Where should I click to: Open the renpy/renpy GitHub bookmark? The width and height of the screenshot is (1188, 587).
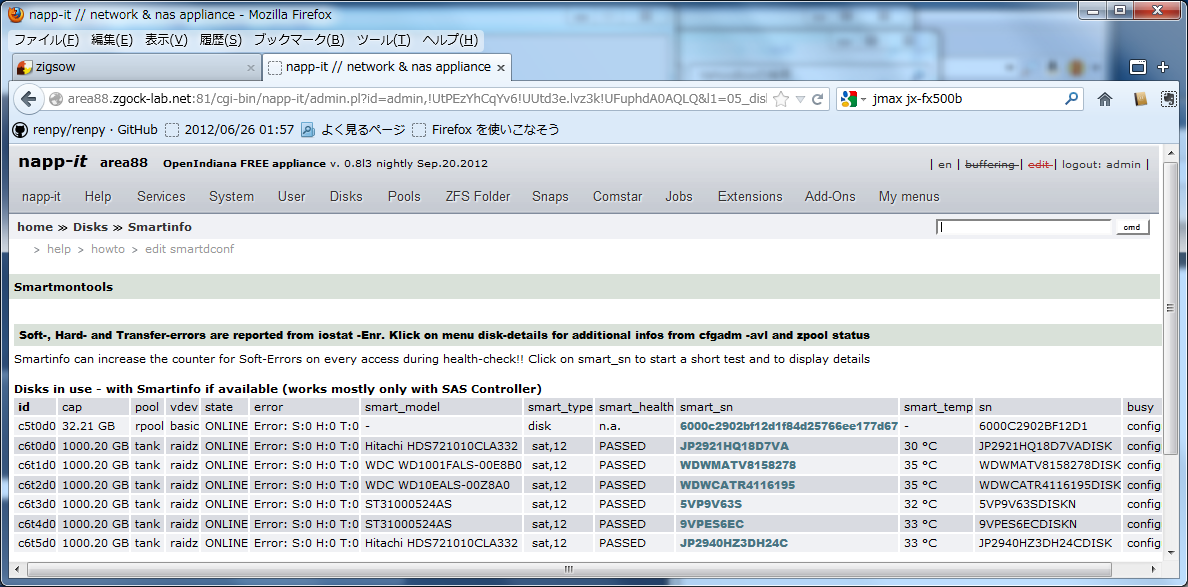pos(85,130)
